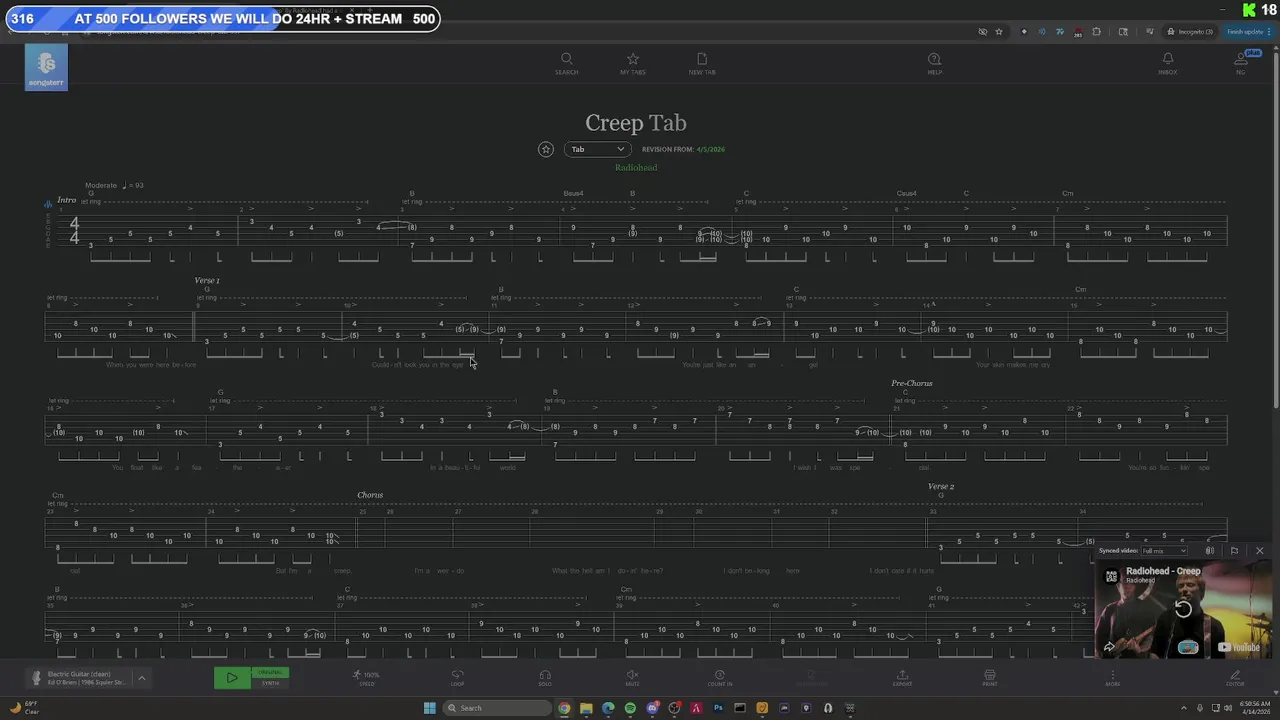Toggle the synced video audio icon
Screen dimensions: 1280x720
[x=1210, y=551]
